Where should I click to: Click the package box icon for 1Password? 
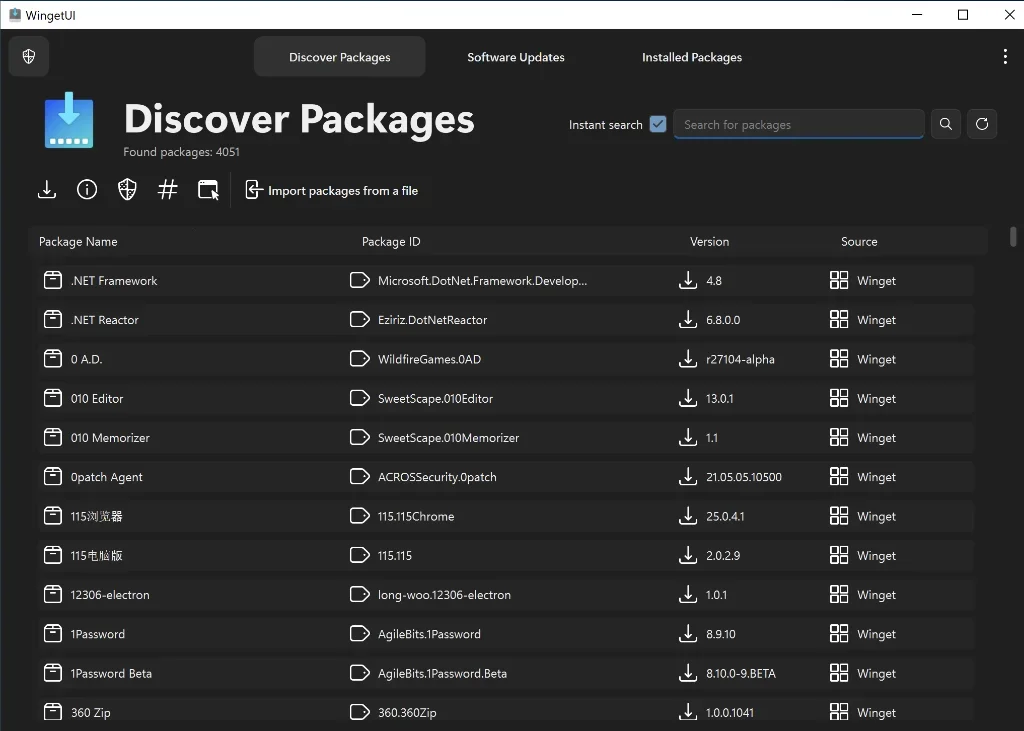pos(53,634)
